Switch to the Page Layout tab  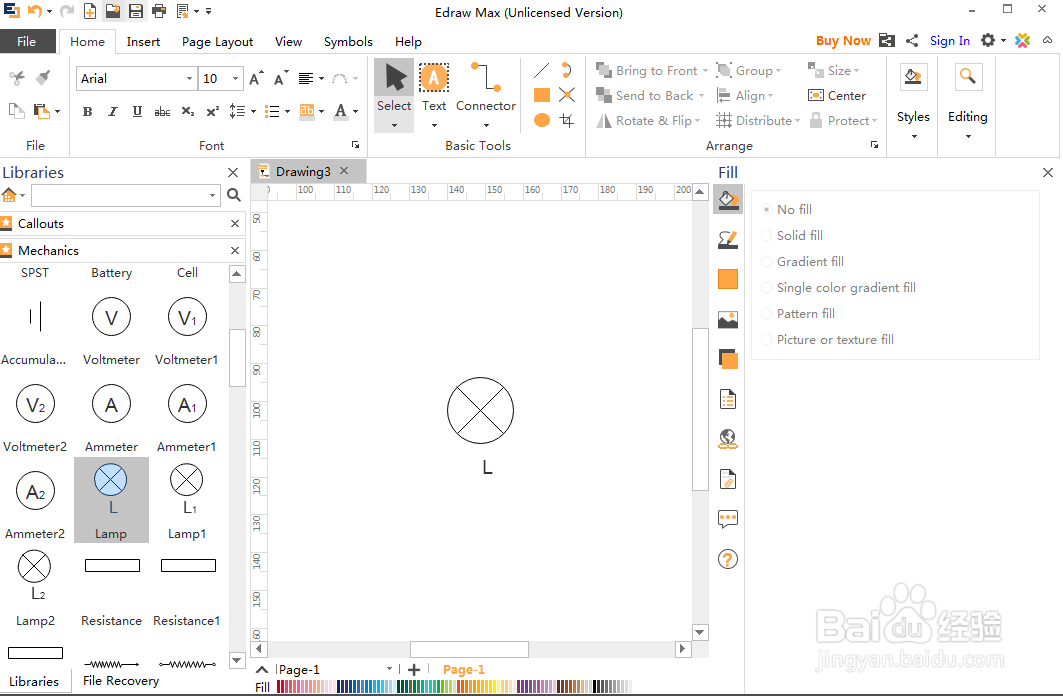[x=217, y=41]
